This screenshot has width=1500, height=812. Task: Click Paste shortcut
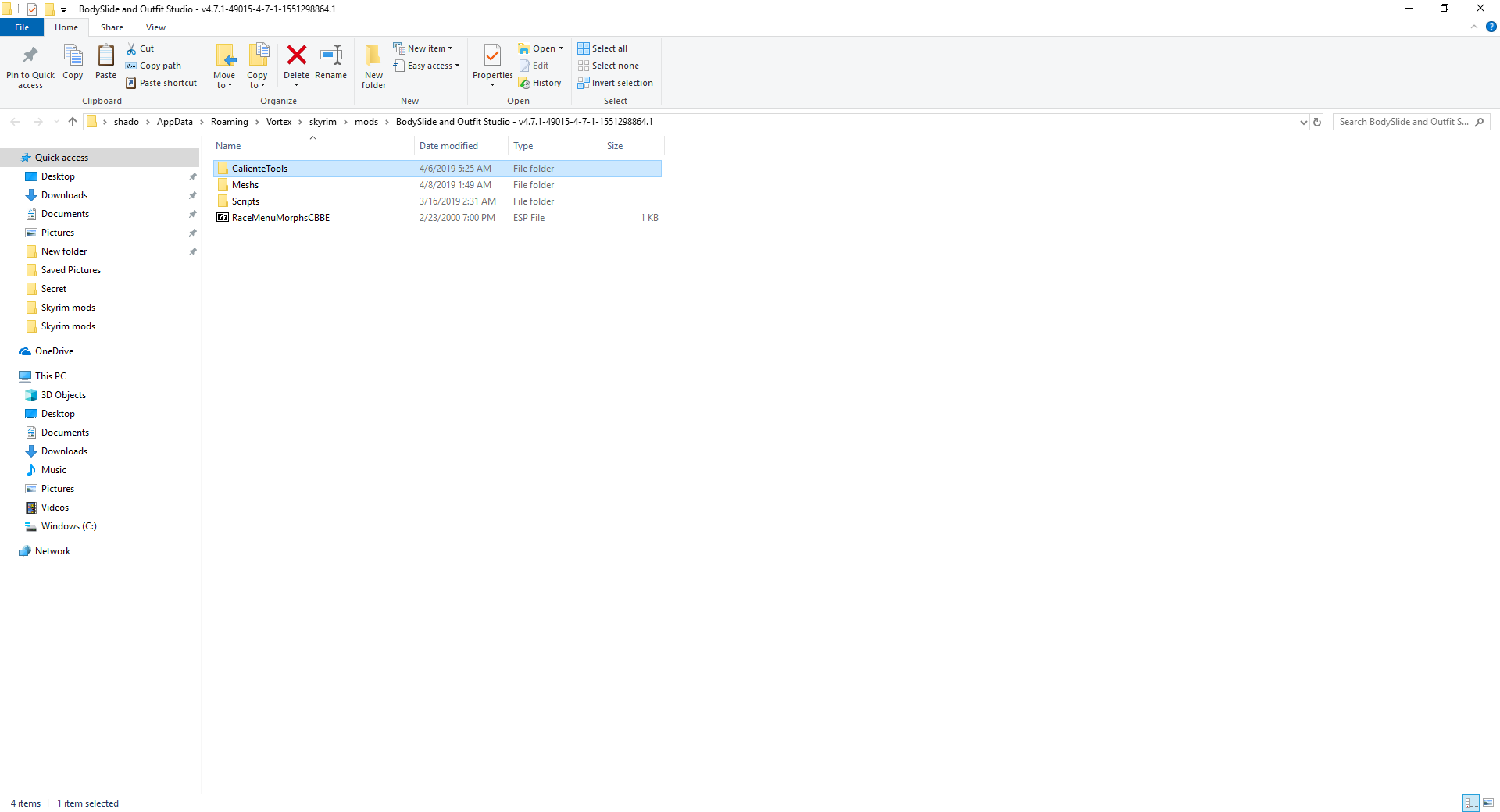pyautogui.click(x=162, y=83)
